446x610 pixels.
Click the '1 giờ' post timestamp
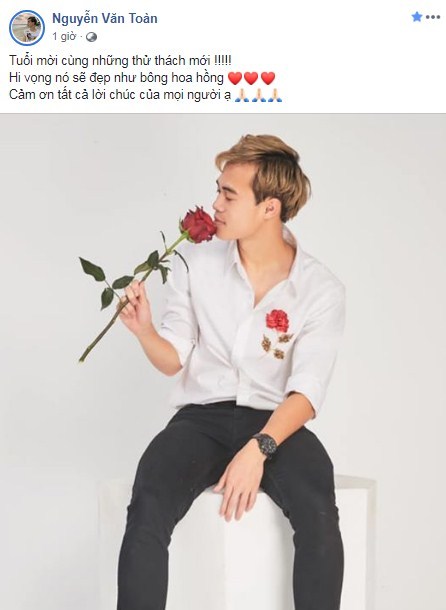tap(64, 37)
